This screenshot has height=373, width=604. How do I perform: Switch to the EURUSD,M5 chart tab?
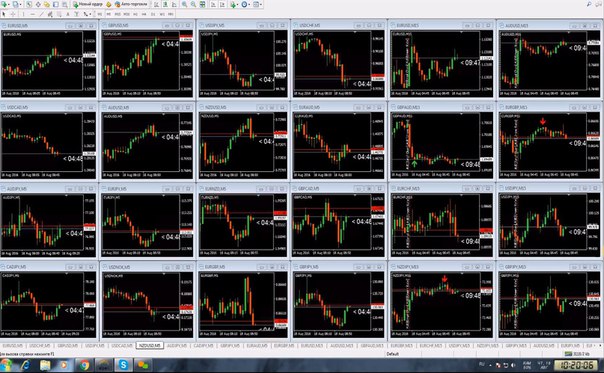13,346
